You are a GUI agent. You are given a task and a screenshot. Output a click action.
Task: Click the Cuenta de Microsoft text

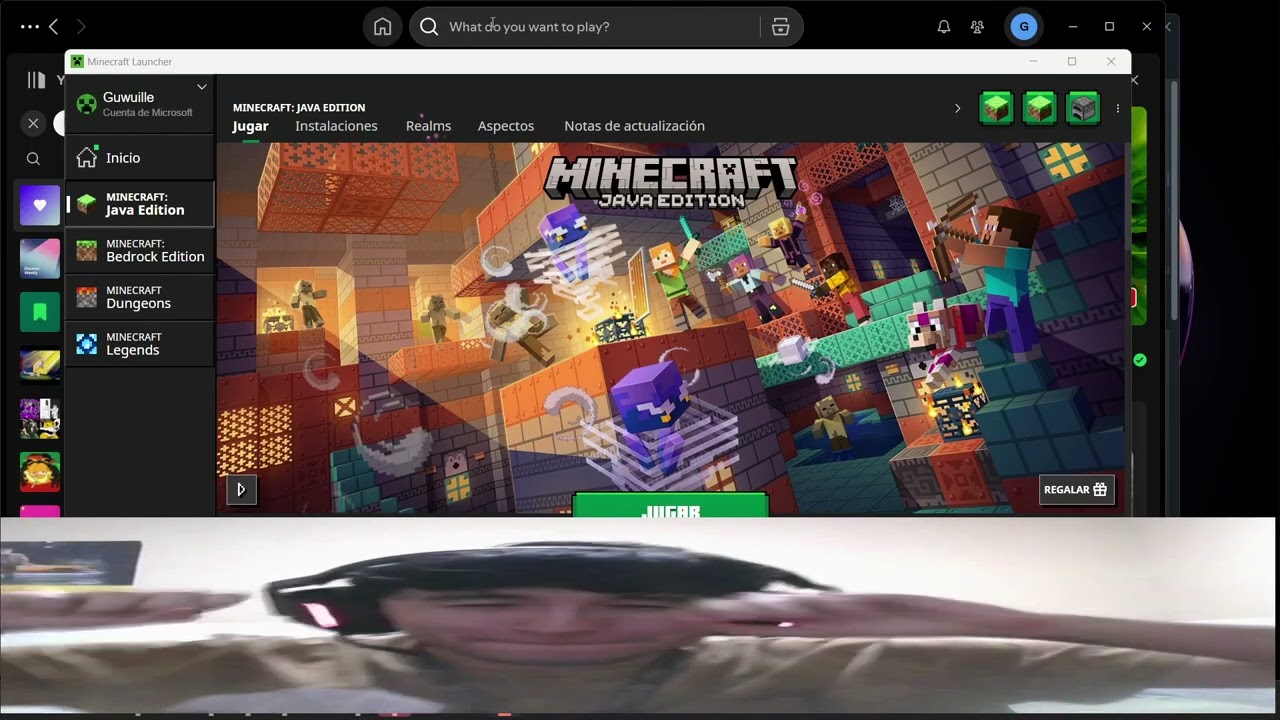(147, 113)
